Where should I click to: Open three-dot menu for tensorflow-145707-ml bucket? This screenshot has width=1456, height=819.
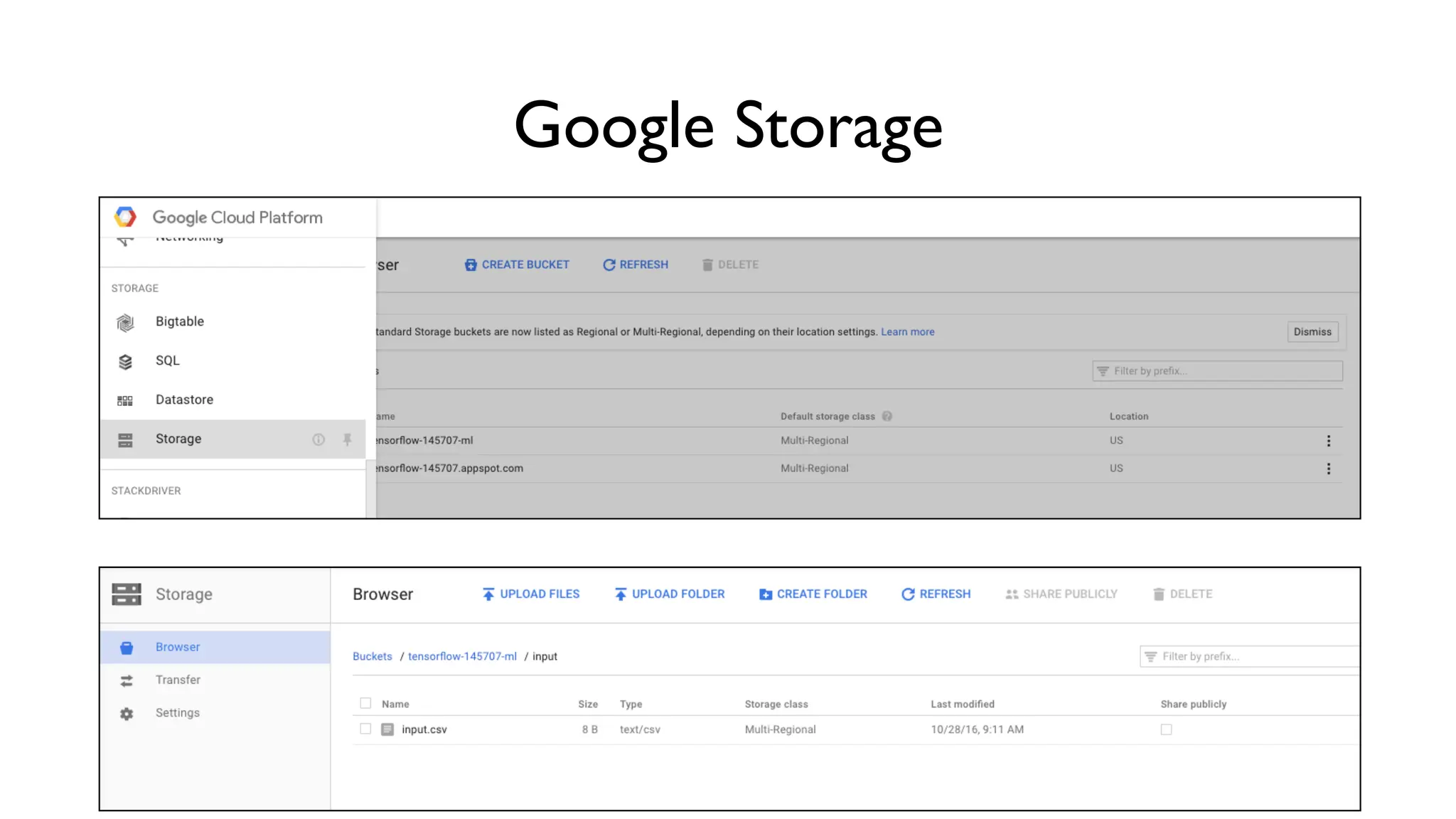pos(1328,441)
